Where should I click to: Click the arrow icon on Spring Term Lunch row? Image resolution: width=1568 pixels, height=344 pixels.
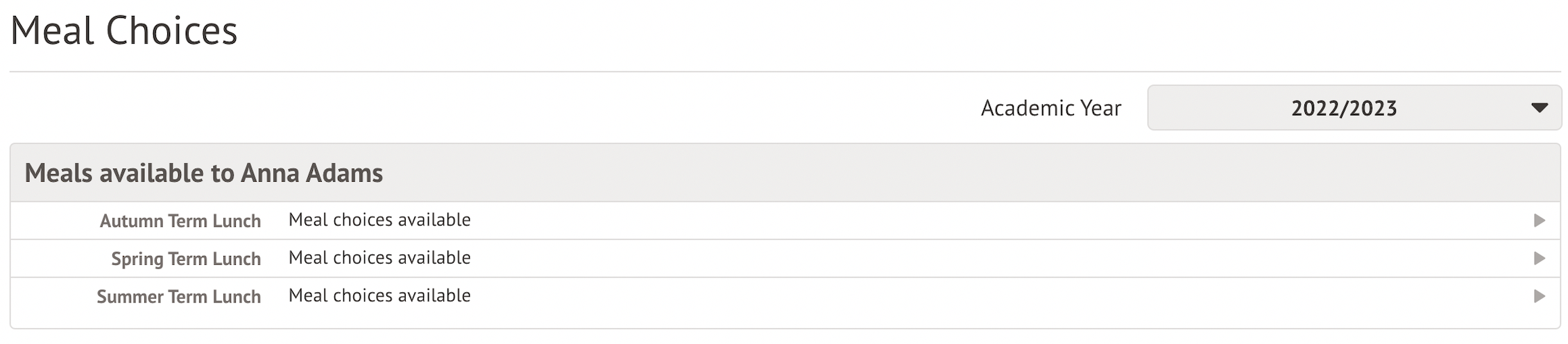pos(1539,259)
